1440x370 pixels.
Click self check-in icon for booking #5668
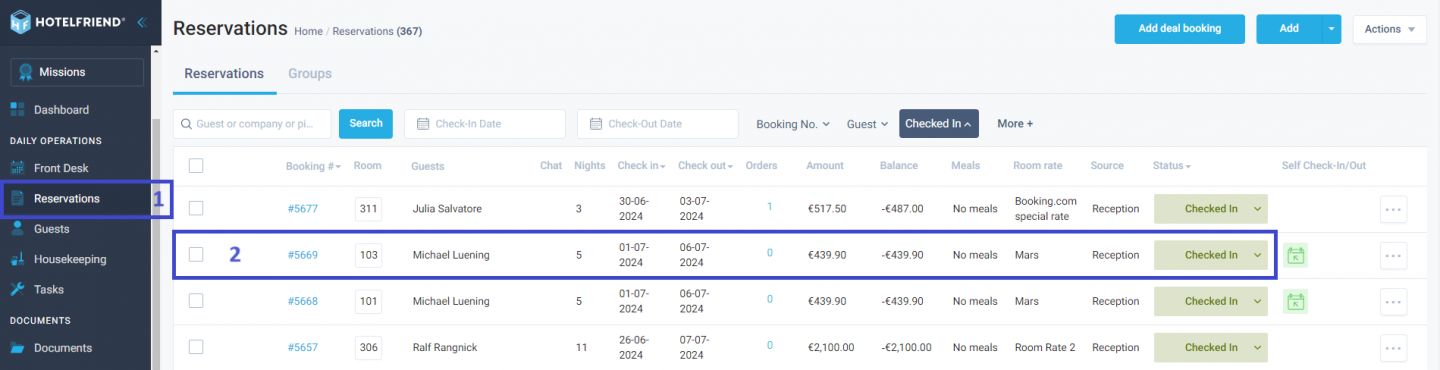click(x=1296, y=301)
